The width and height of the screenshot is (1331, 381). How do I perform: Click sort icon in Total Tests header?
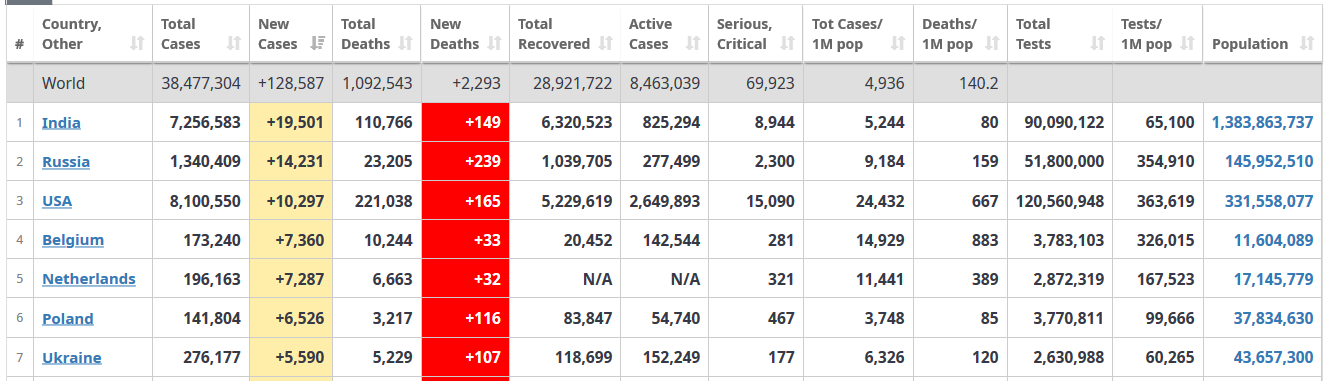[1098, 44]
